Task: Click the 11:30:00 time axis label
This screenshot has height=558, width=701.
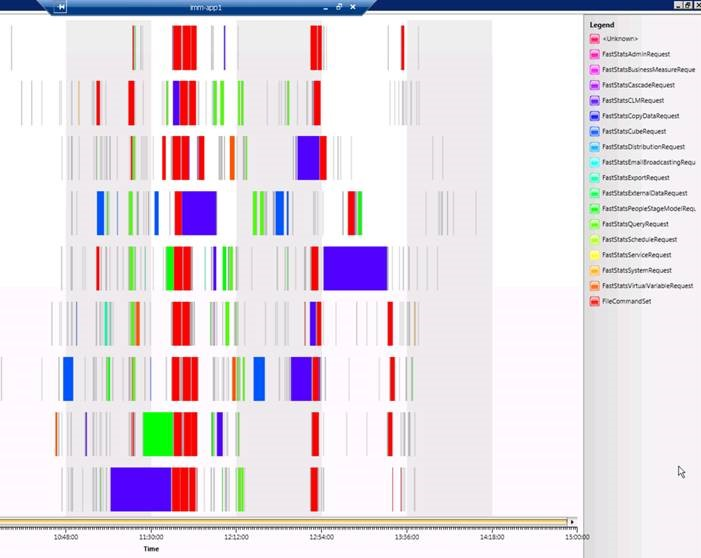Action: tap(151, 537)
